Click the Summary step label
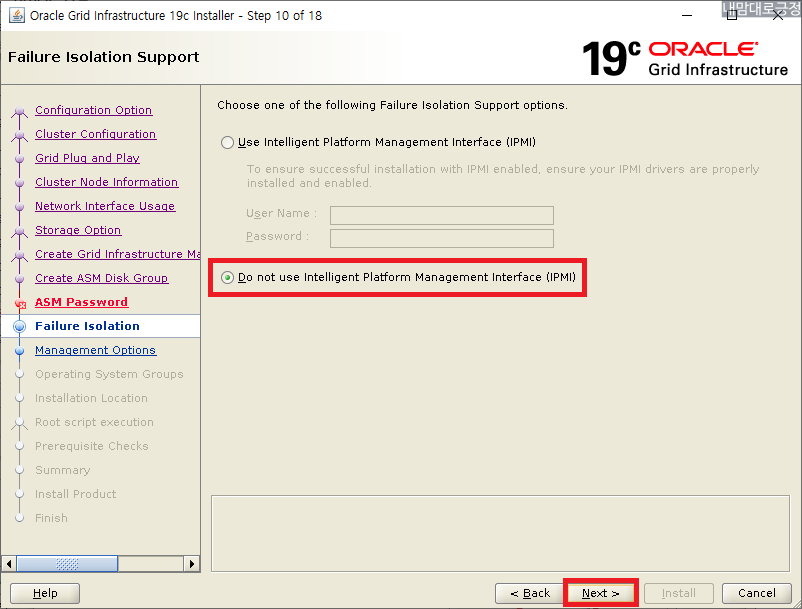 click(62, 470)
